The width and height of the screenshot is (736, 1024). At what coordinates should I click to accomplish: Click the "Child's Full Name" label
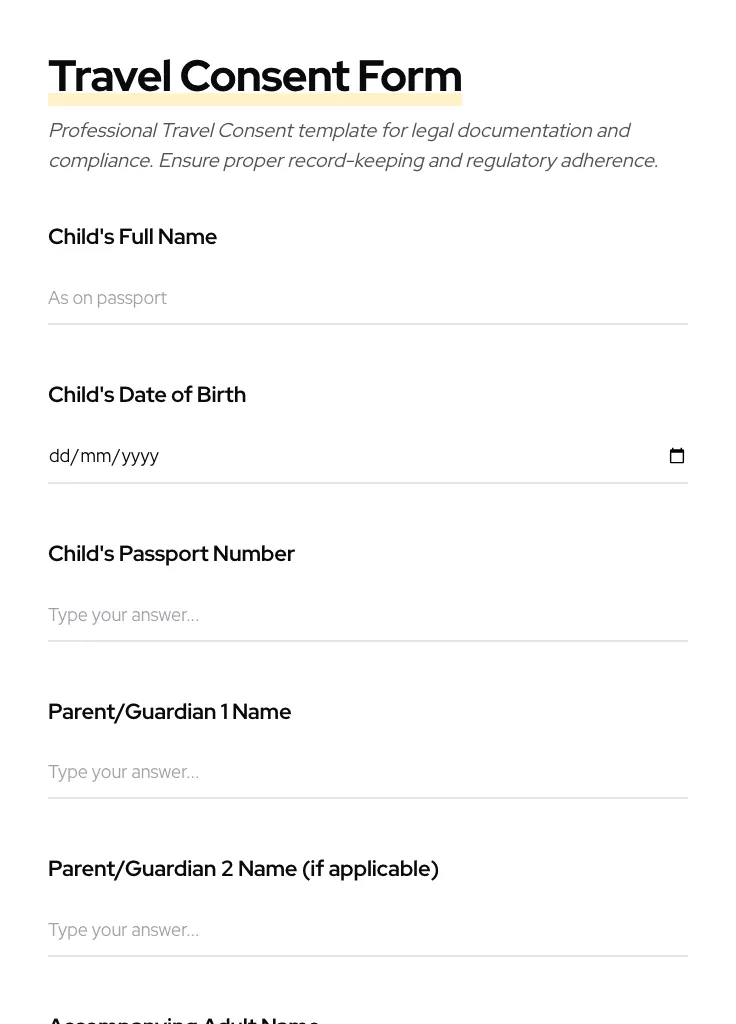132,237
